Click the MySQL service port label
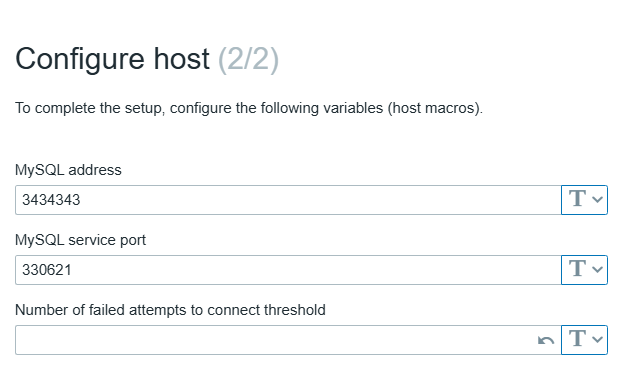This screenshot has height=378, width=642. point(80,240)
